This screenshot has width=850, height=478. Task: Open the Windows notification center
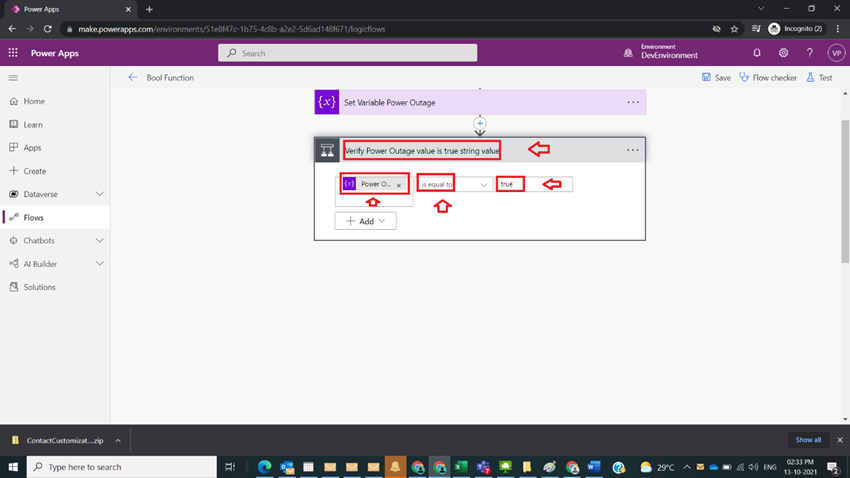click(x=834, y=467)
